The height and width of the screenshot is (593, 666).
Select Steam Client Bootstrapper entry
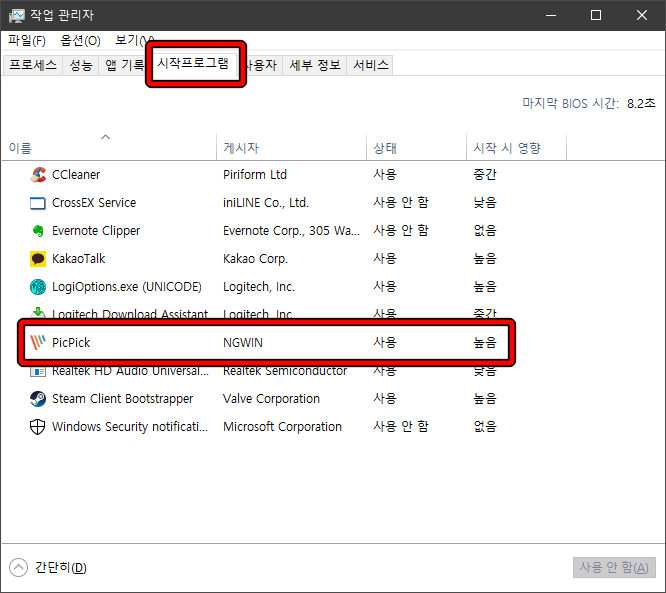pos(122,399)
